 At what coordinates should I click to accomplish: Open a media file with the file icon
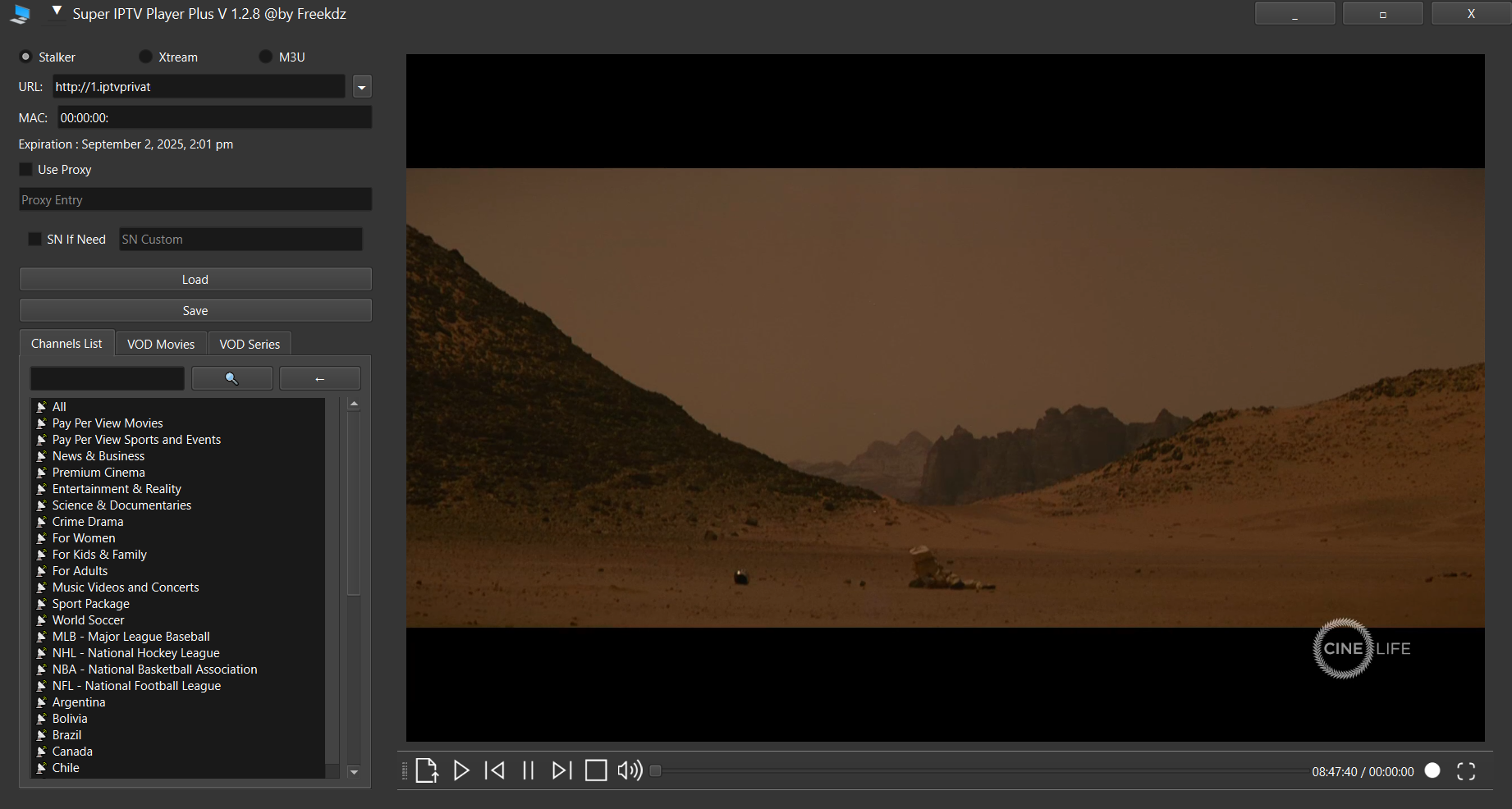pyautogui.click(x=427, y=770)
